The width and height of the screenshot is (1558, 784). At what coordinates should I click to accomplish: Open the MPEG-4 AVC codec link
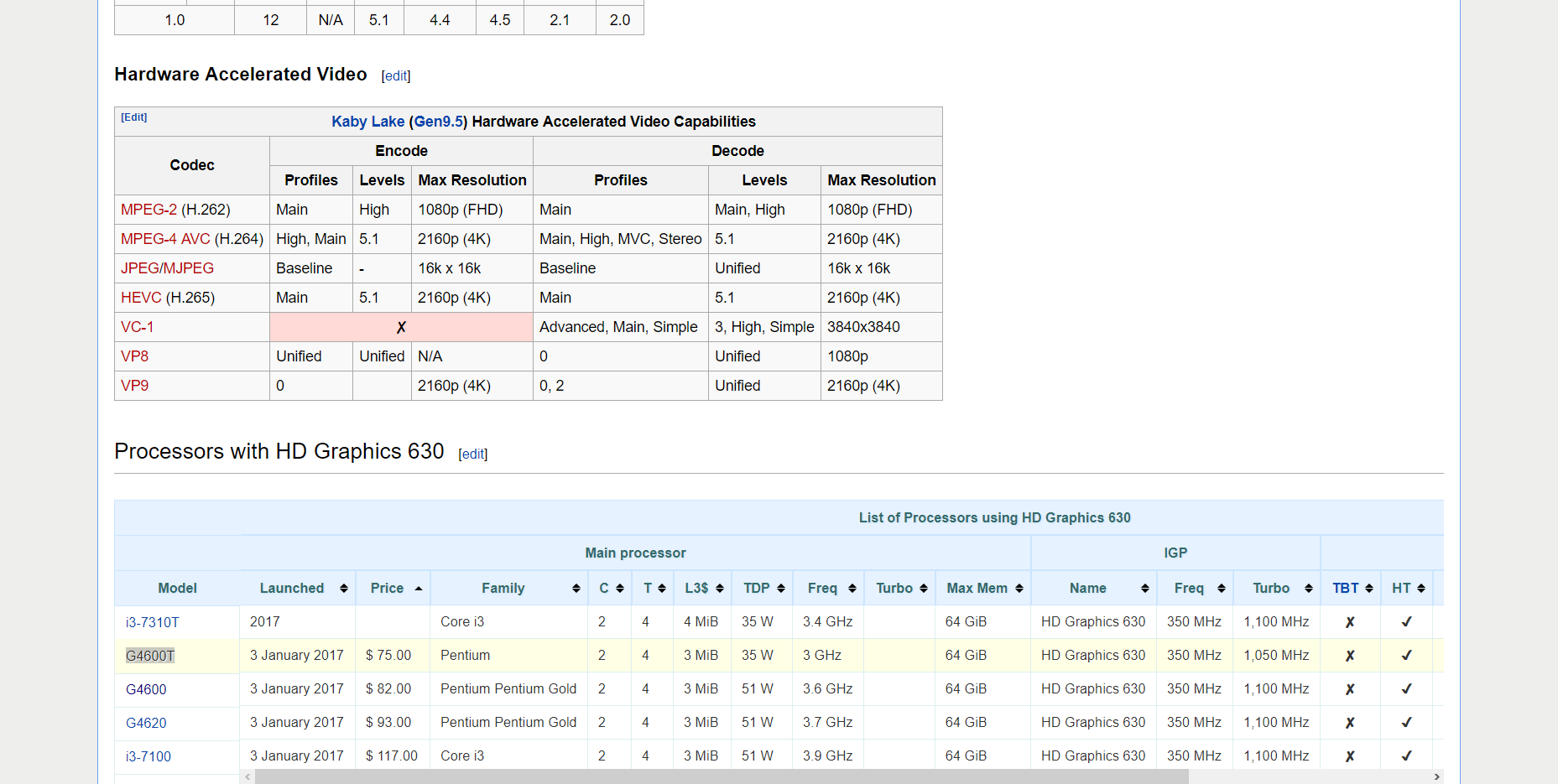(165, 239)
